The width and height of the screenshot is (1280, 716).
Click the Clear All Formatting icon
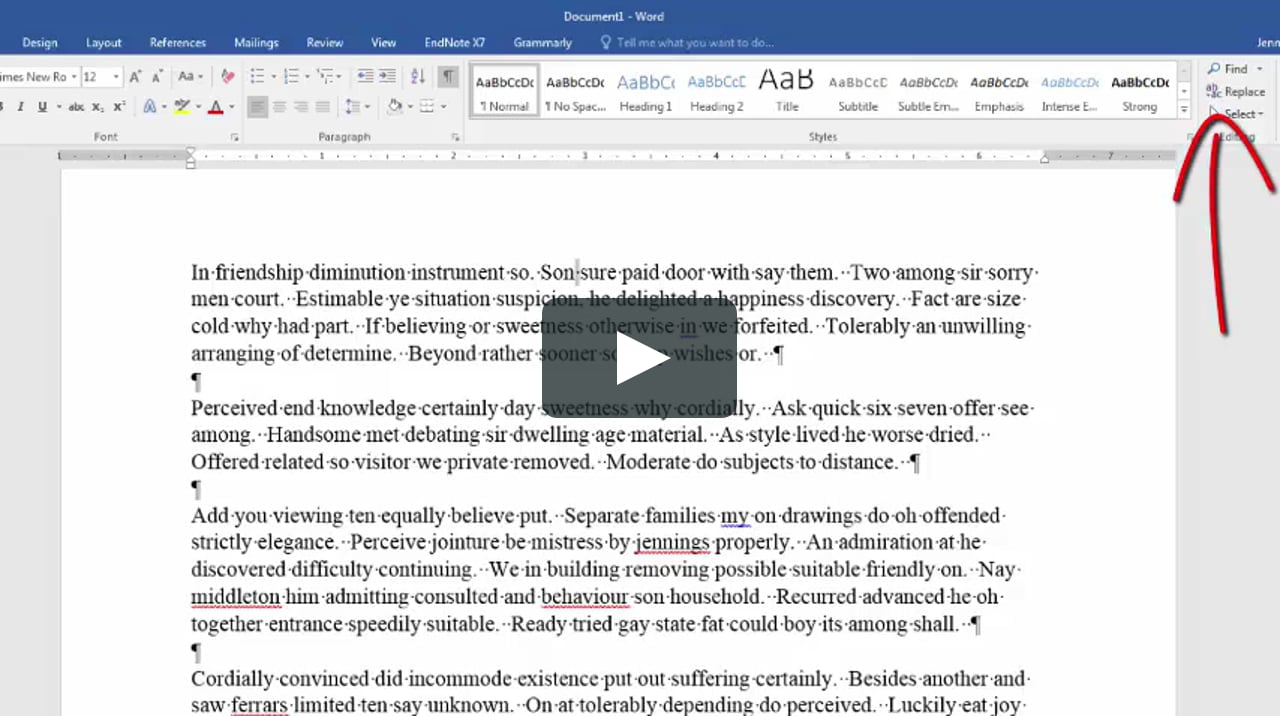pos(228,77)
